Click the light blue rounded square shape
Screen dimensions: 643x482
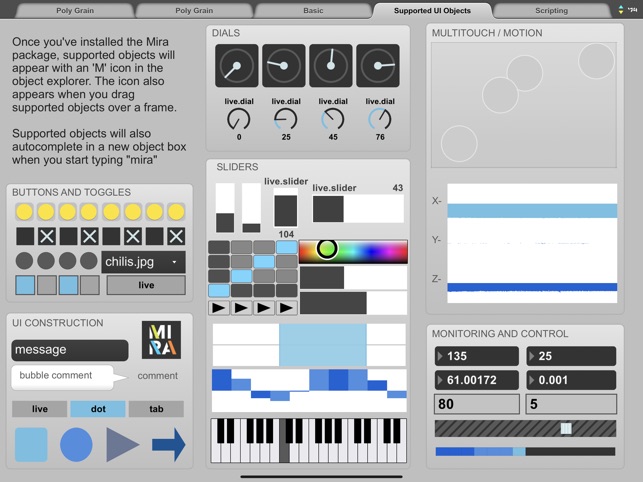(x=31, y=445)
